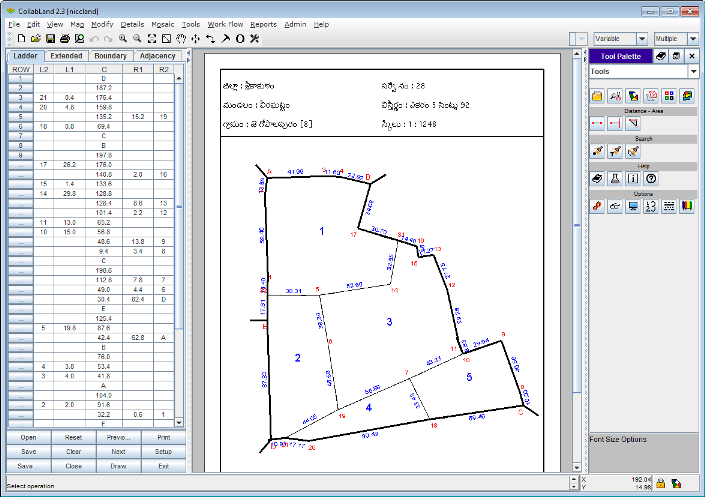The height and width of the screenshot is (497, 705).
Task: Click the Open folder toolbar icon
Action: pos(36,39)
